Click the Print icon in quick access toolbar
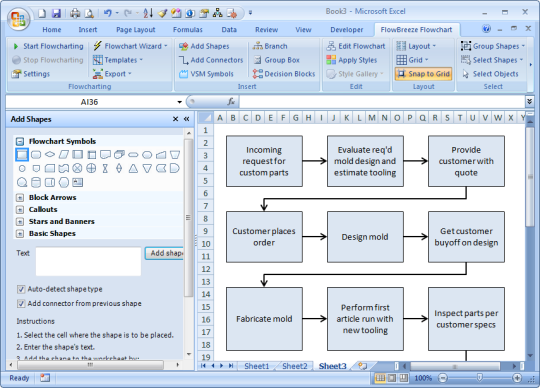Image resolution: width=540 pixels, height=388 pixels. (75, 13)
